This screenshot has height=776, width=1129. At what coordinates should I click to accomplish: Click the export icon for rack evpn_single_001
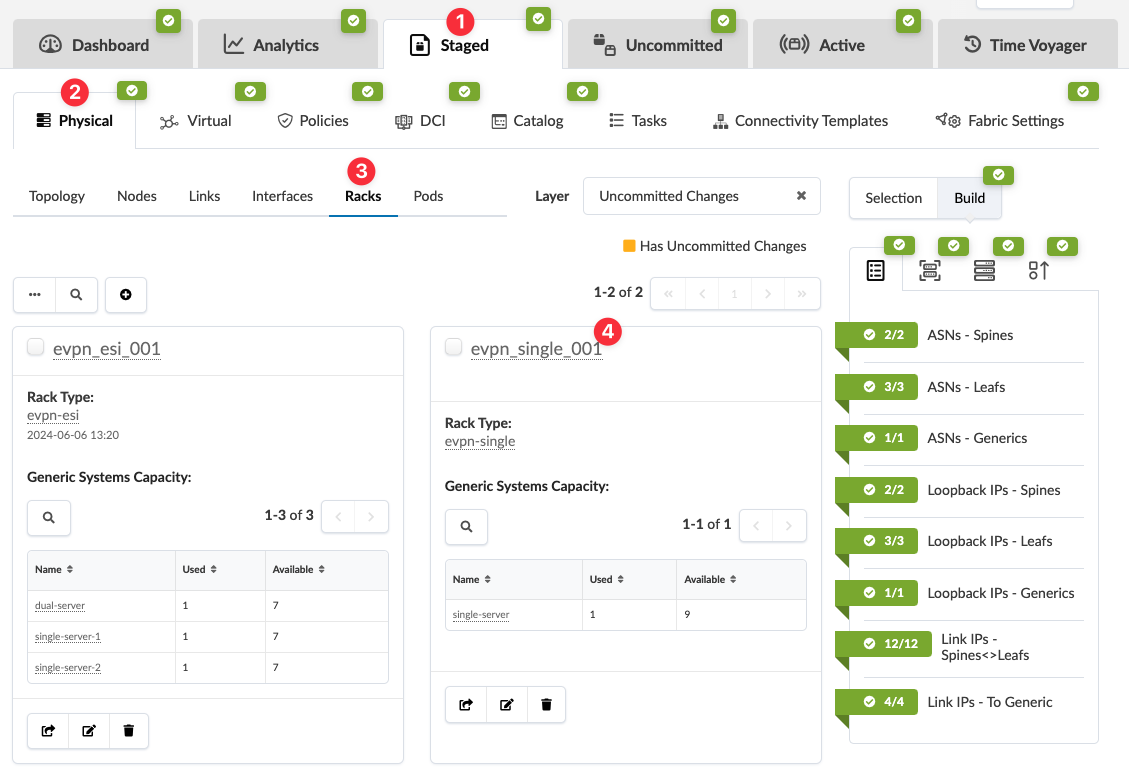pyautogui.click(x=466, y=705)
